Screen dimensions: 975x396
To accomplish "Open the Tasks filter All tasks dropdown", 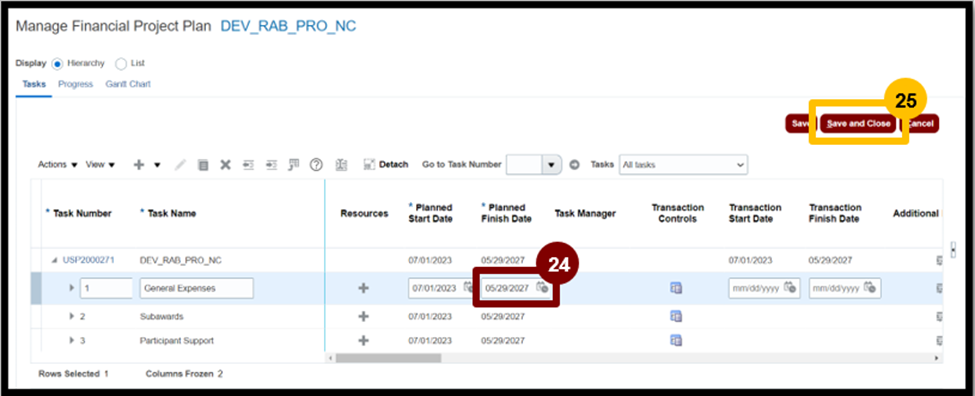I will pyautogui.click(x=683, y=165).
